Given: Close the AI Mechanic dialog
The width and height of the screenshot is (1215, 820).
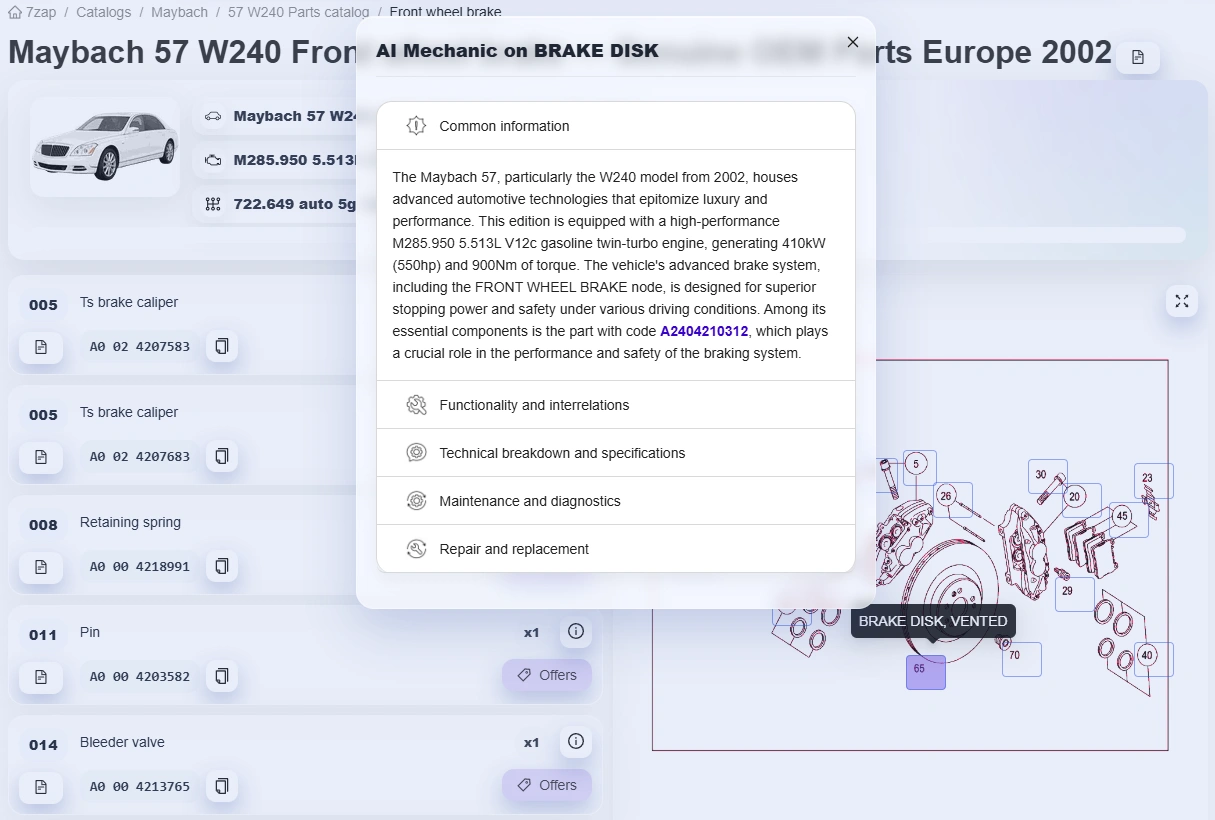Looking at the screenshot, I should click(852, 42).
